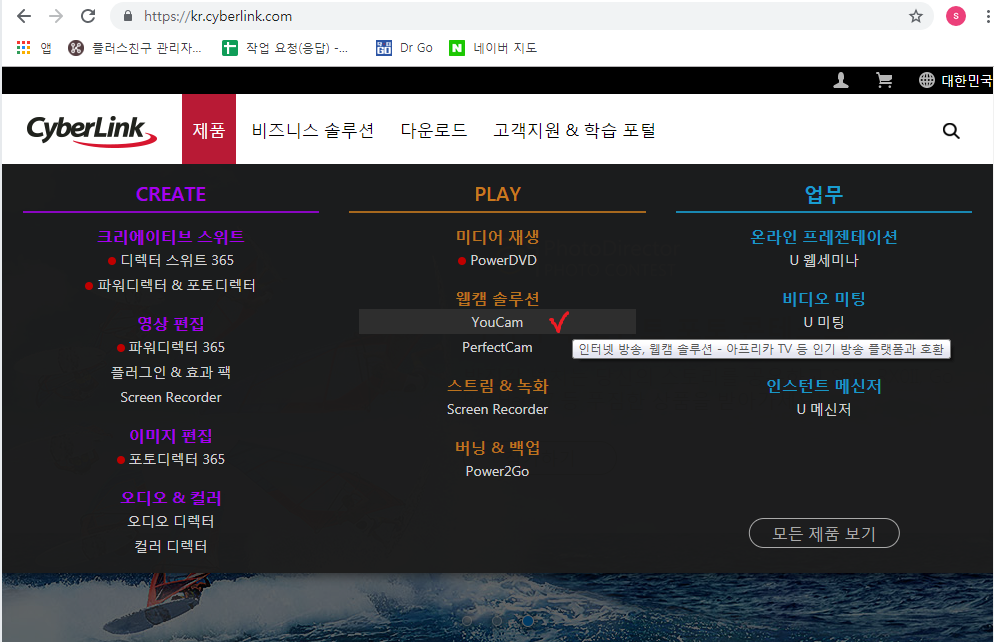Open U 웹세미나 product page
The image size is (994, 642).
[824, 260]
